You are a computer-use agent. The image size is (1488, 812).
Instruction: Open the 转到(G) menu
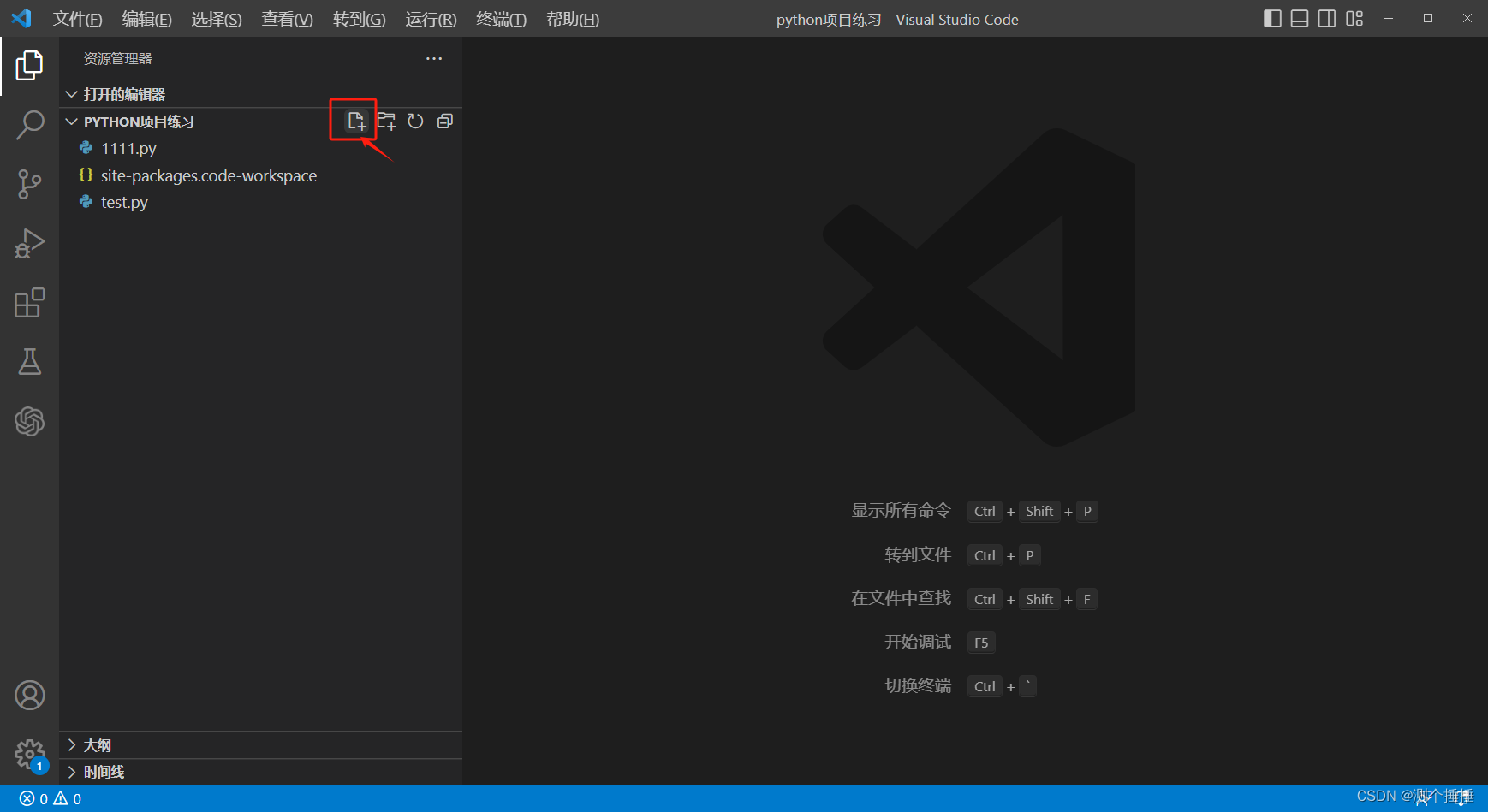tap(360, 19)
